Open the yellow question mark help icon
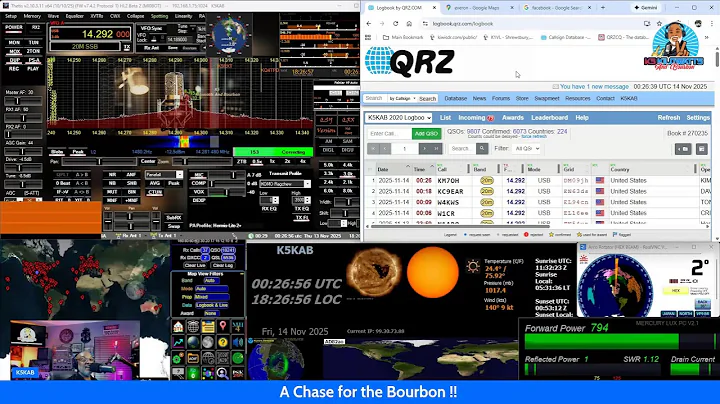Screen dimensions: 720x404 (223, 342)
